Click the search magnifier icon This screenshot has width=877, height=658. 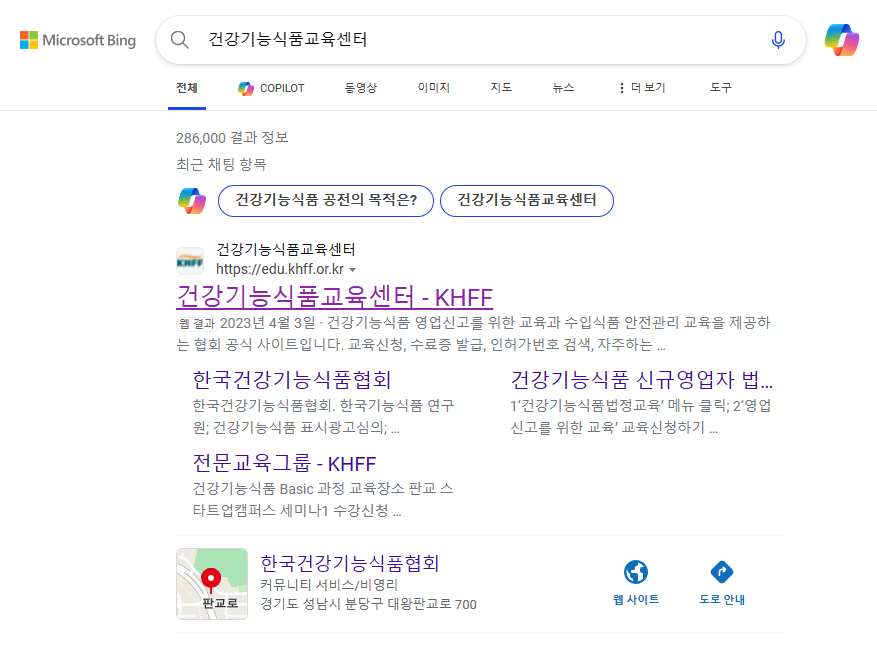coord(180,40)
